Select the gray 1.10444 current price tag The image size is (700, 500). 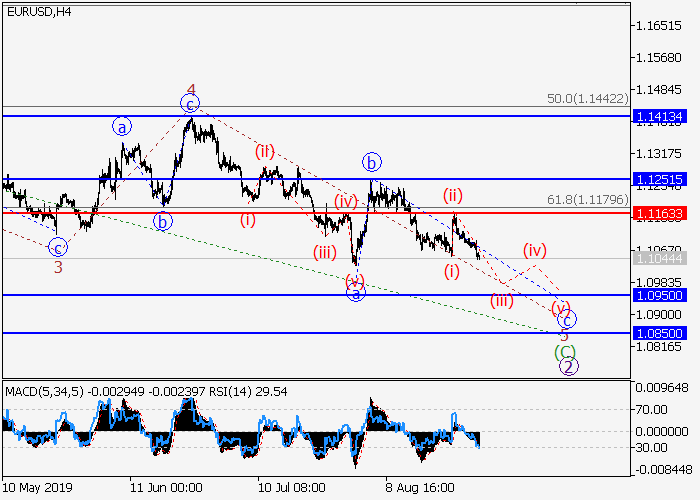coord(659,258)
